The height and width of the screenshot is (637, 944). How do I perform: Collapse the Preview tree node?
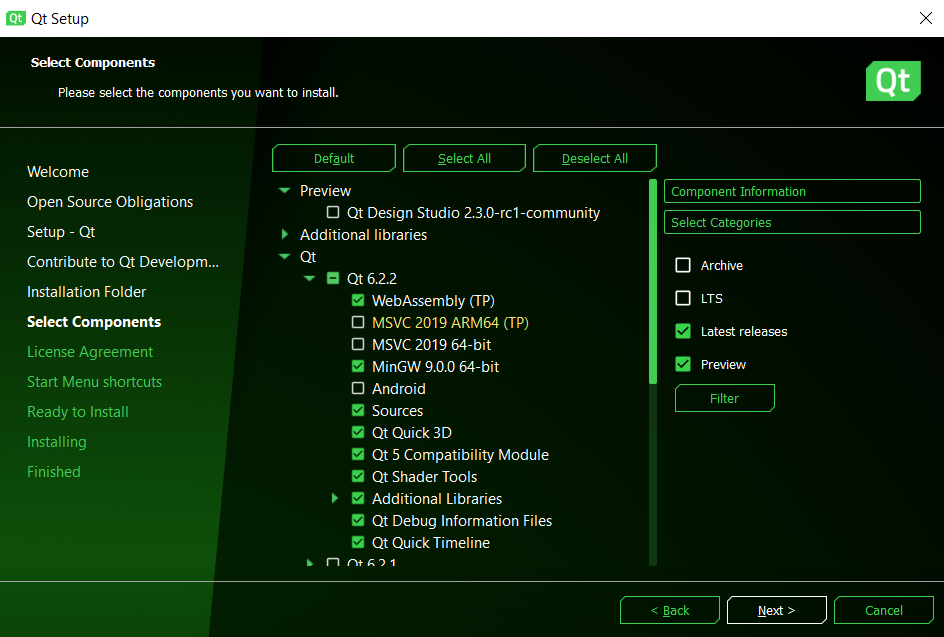click(x=285, y=190)
